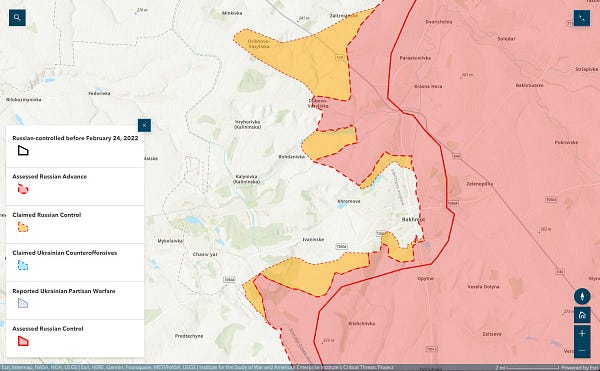Click Claimed Russian Control yellow swatch
Image resolution: width=600 pixels, height=371 pixels.
(x=23, y=227)
